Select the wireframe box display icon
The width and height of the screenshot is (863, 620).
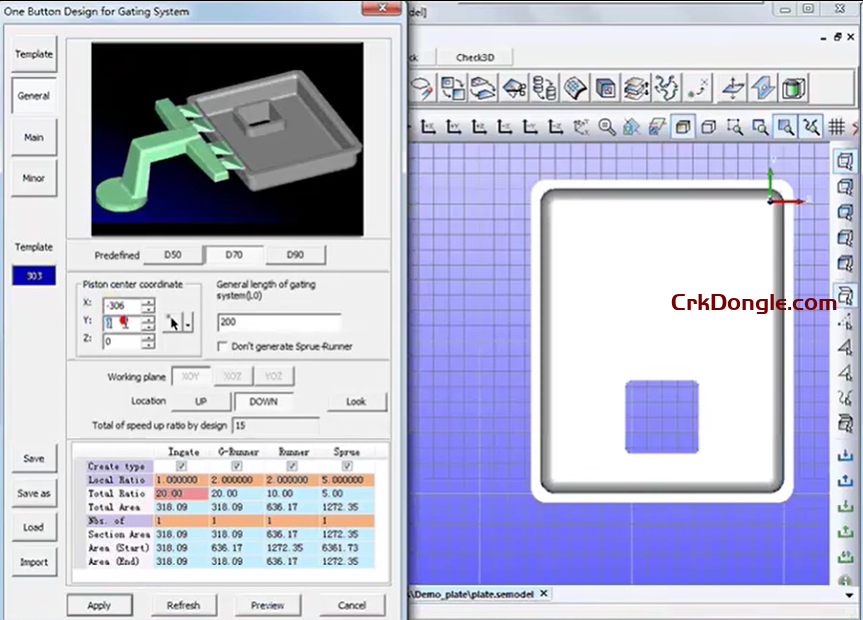pos(710,127)
